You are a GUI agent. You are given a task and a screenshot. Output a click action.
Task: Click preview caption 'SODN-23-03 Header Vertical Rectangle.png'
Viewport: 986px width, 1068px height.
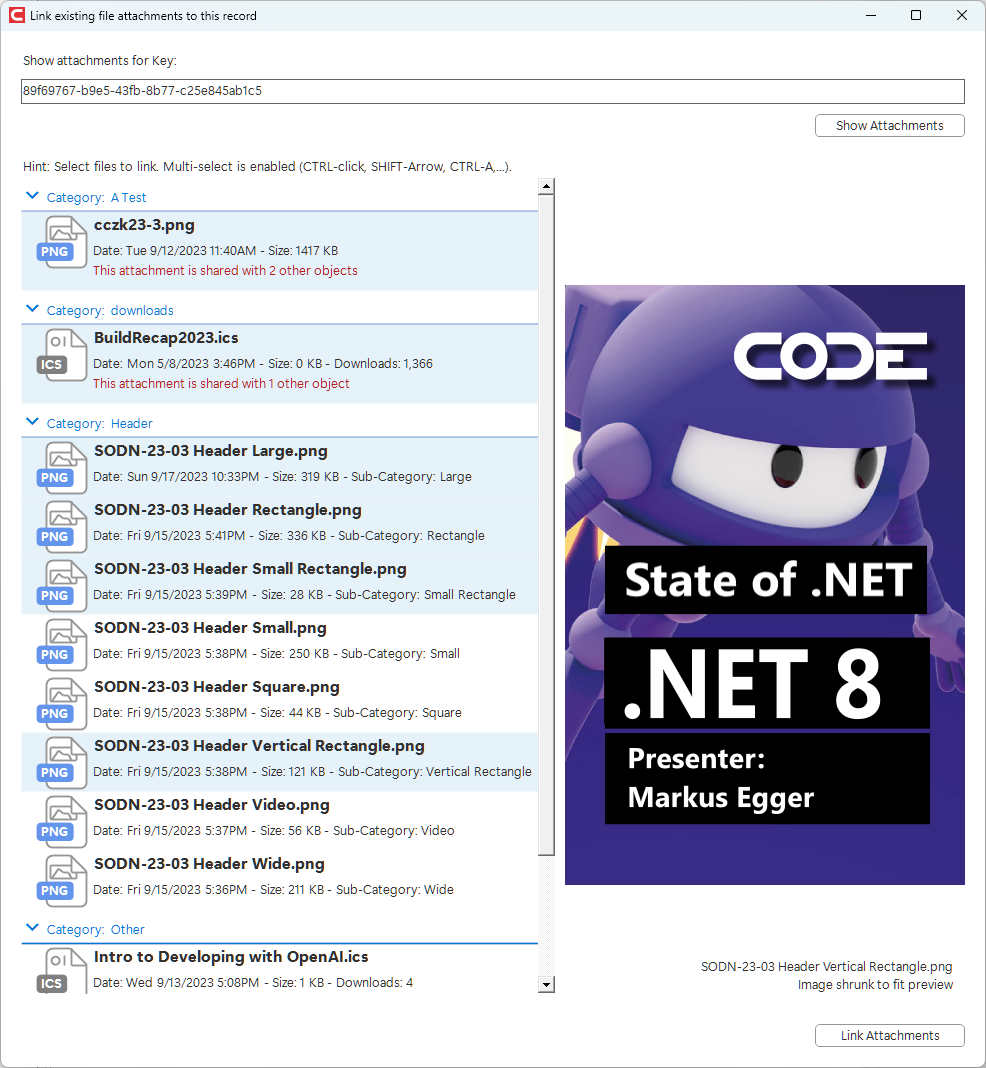pos(827,967)
